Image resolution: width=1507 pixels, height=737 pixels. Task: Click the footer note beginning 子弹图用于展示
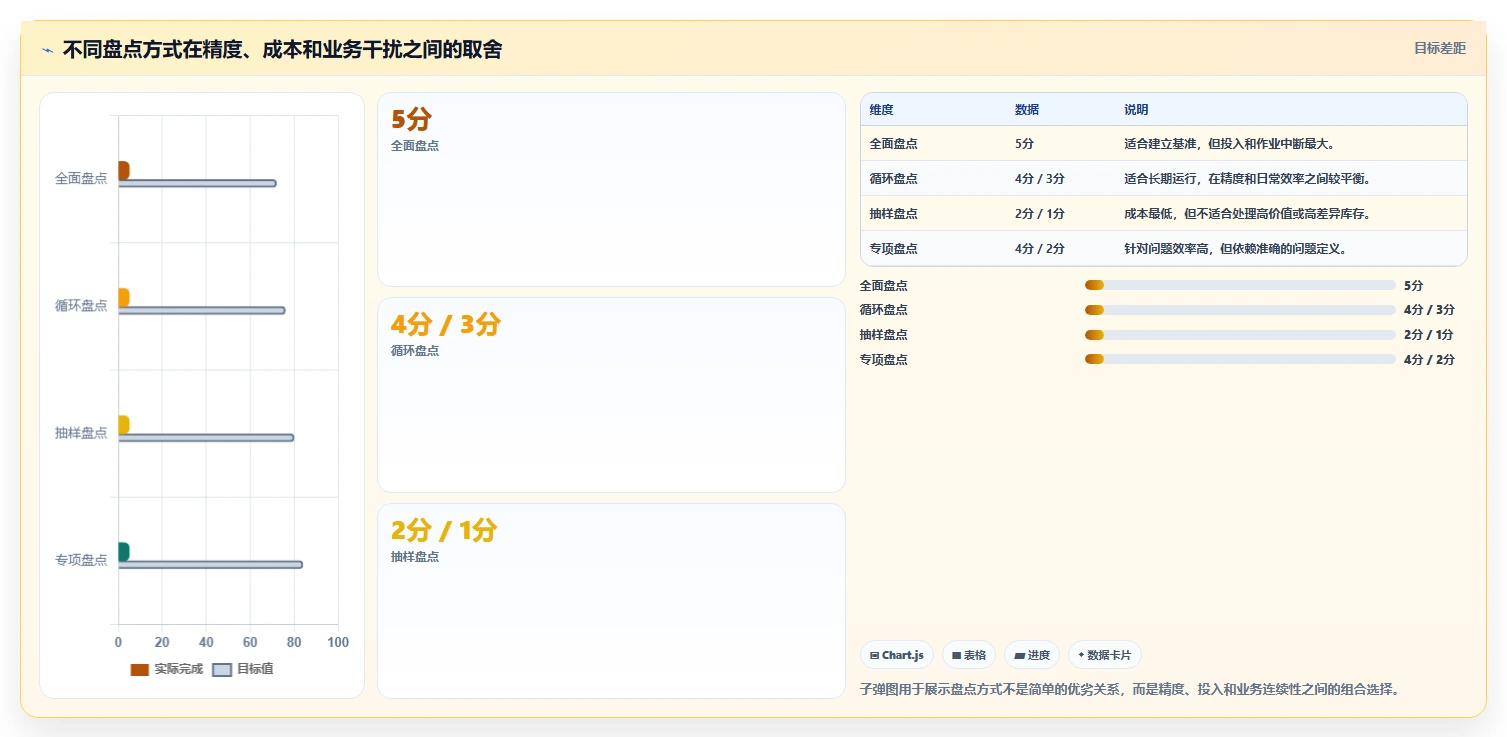click(x=1130, y=689)
